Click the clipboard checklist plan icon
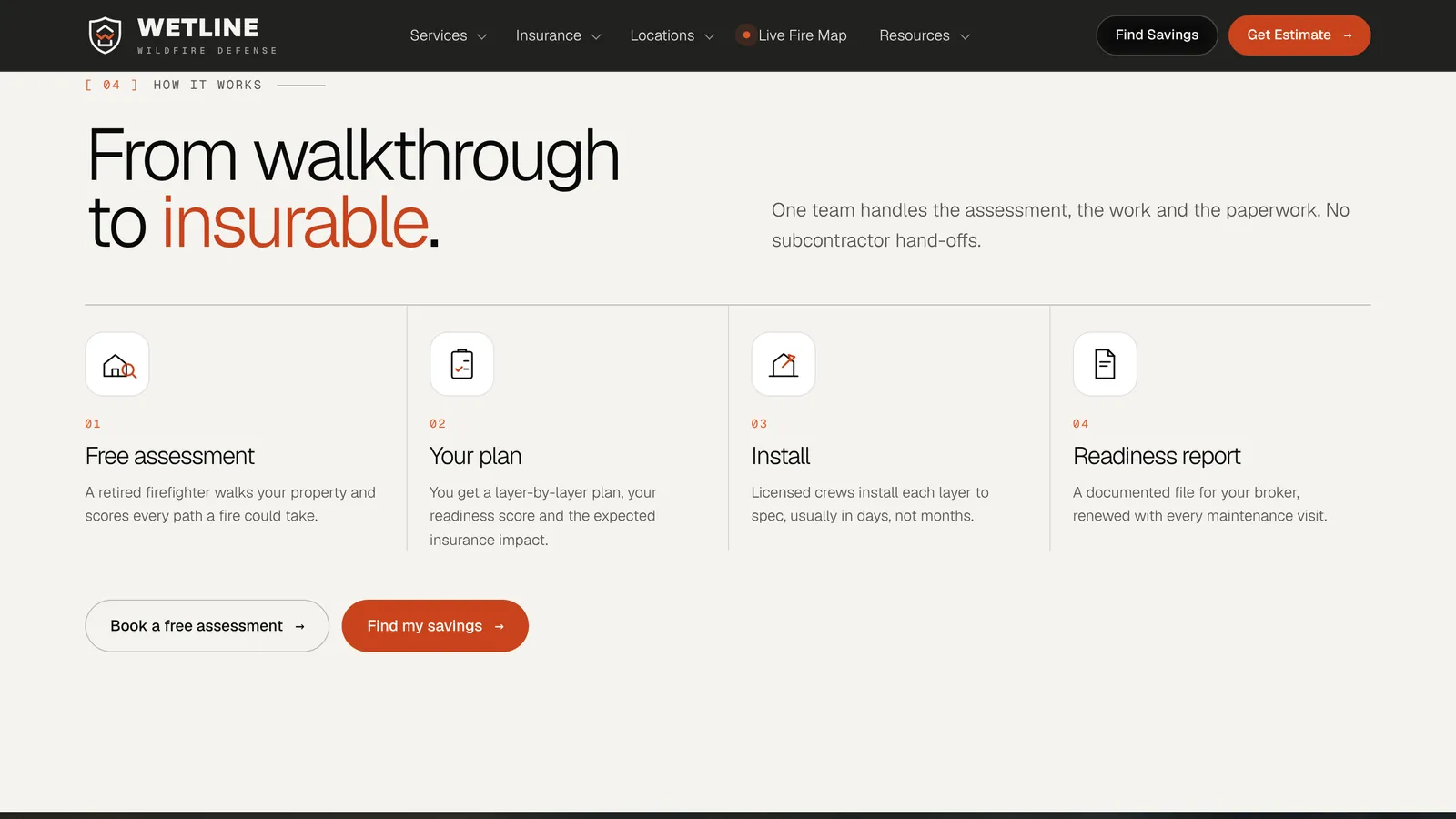The image size is (1456, 819). (462, 364)
